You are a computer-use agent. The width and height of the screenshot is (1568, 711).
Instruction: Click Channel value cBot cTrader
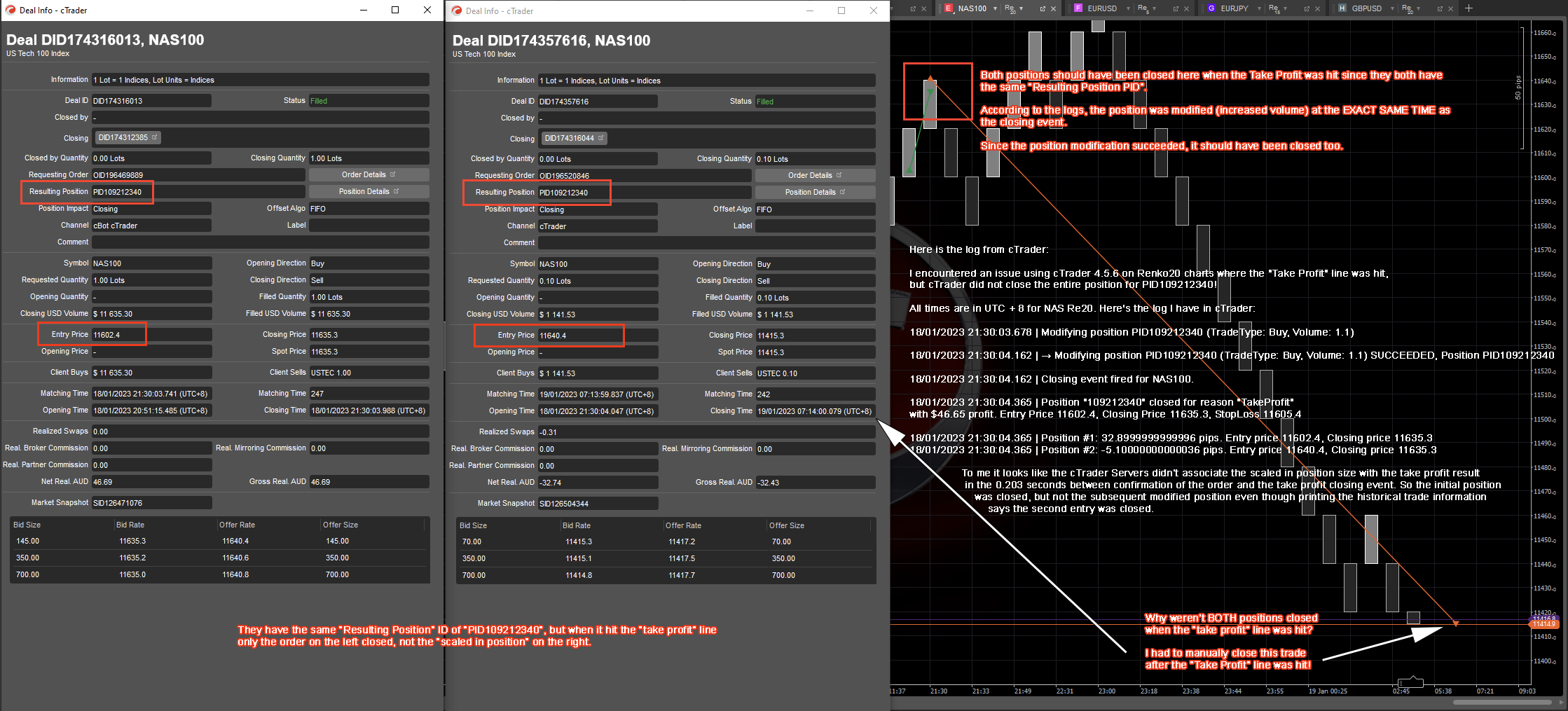(151, 226)
